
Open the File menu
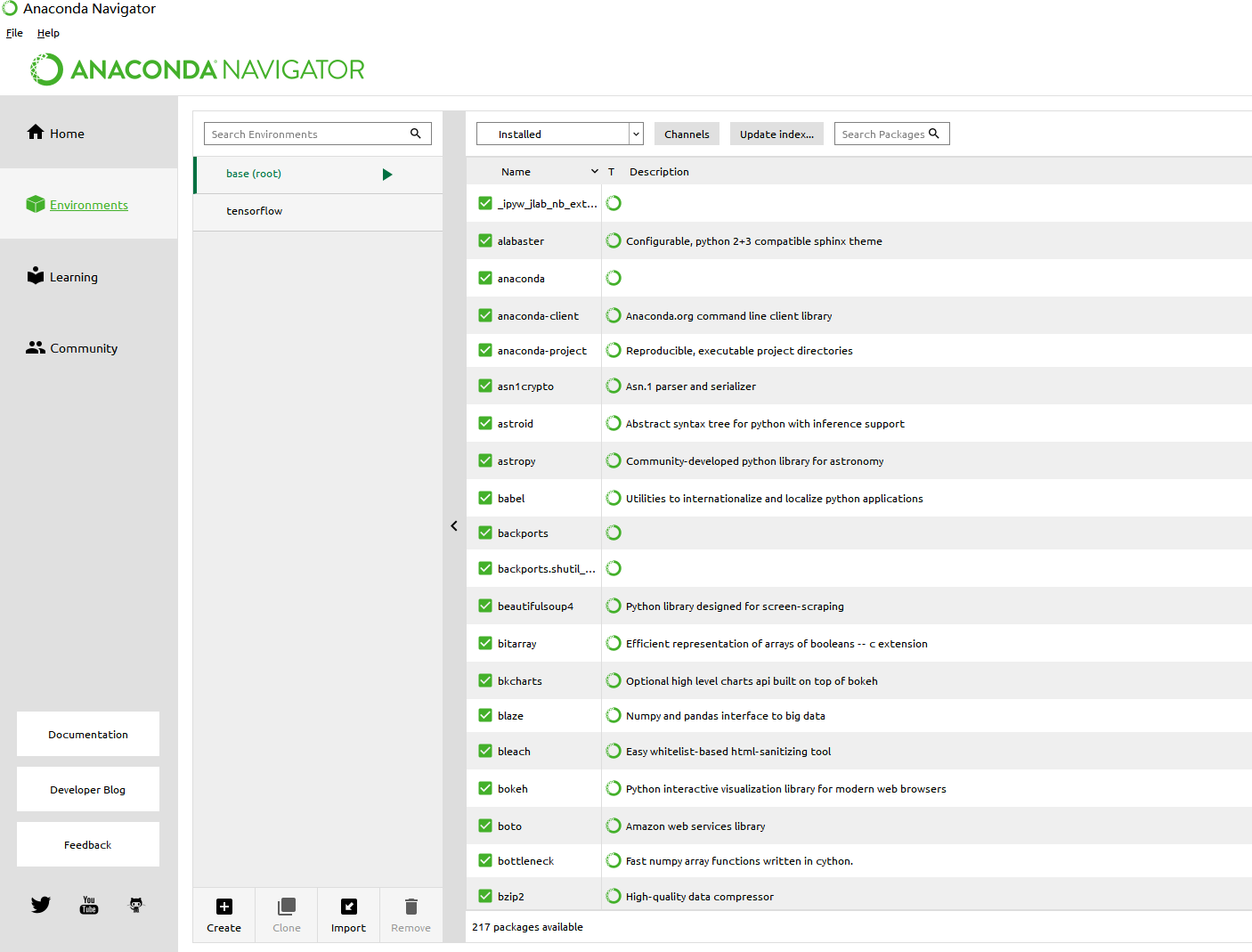(15, 33)
